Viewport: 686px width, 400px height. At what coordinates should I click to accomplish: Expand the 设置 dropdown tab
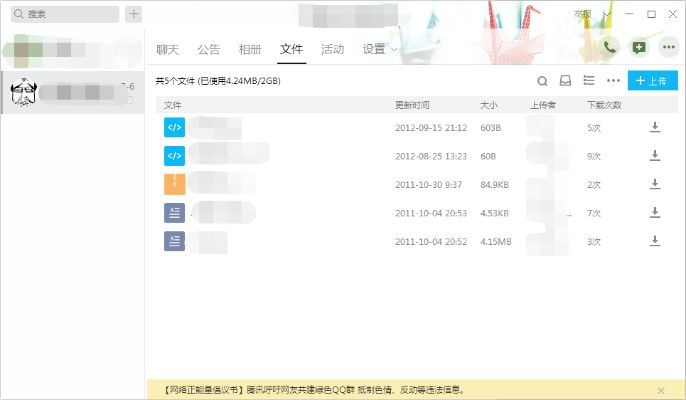click(380, 49)
